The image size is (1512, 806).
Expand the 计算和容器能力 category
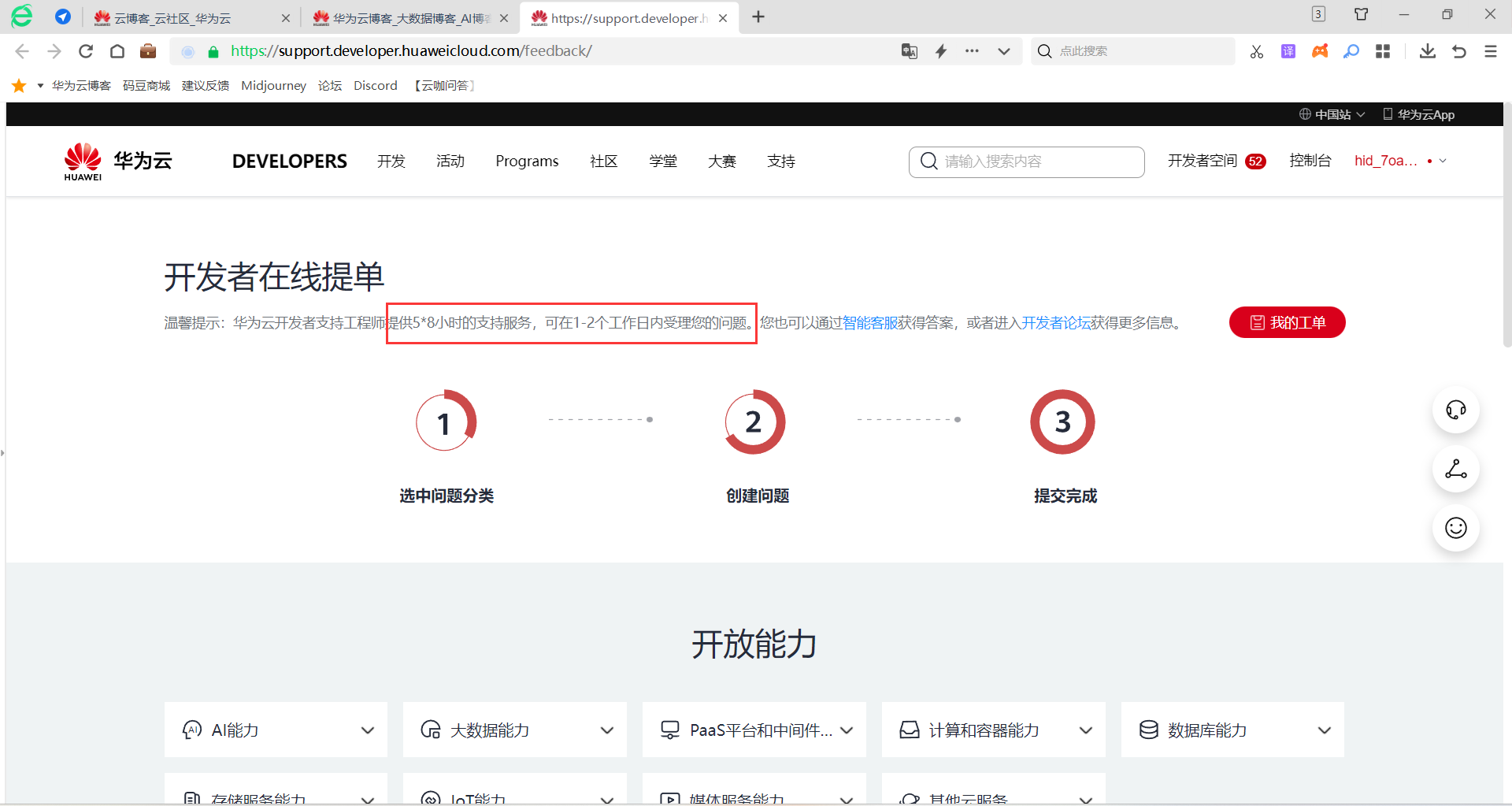point(994,730)
